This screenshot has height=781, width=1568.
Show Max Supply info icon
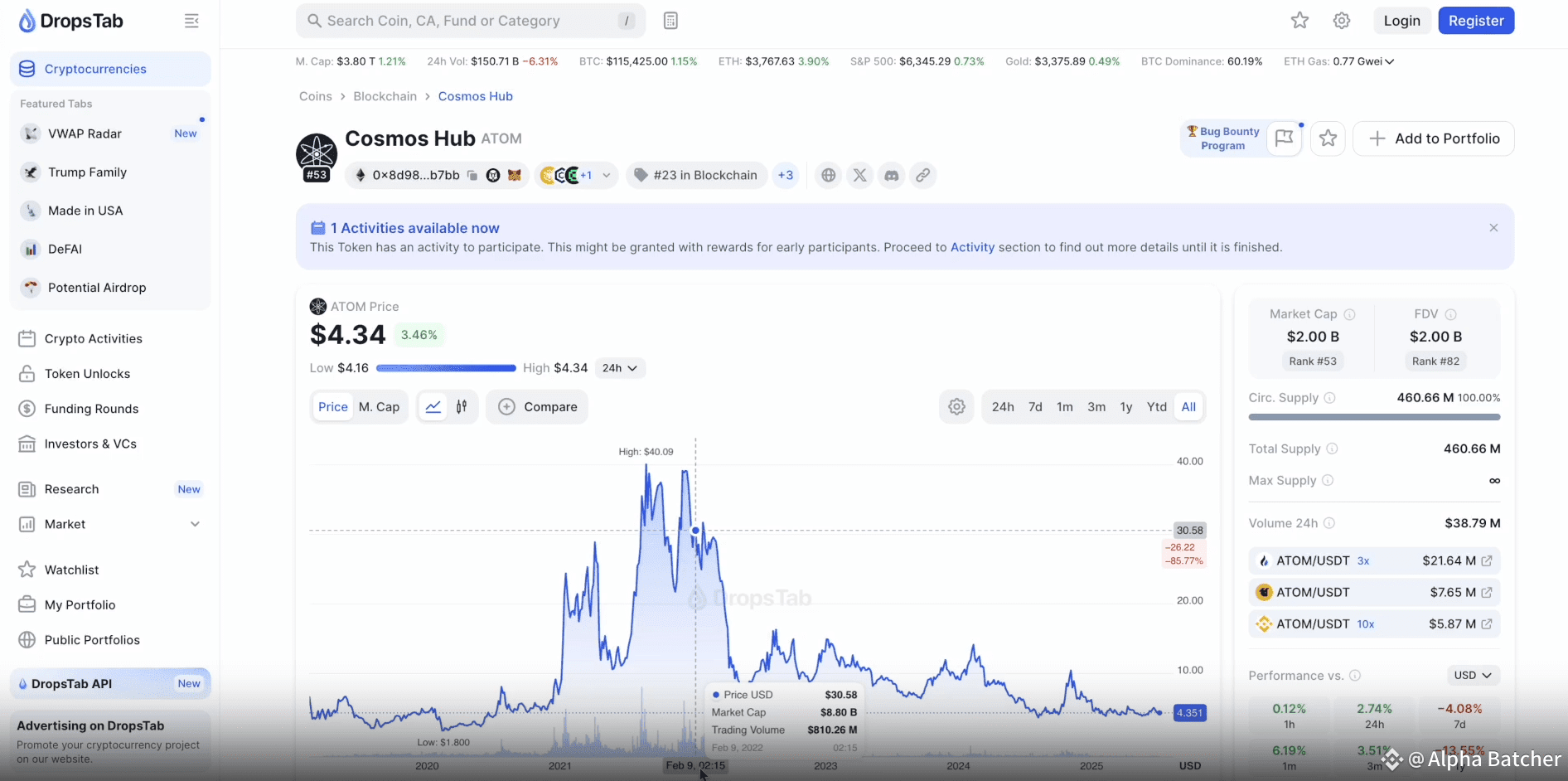click(x=1328, y=481)
